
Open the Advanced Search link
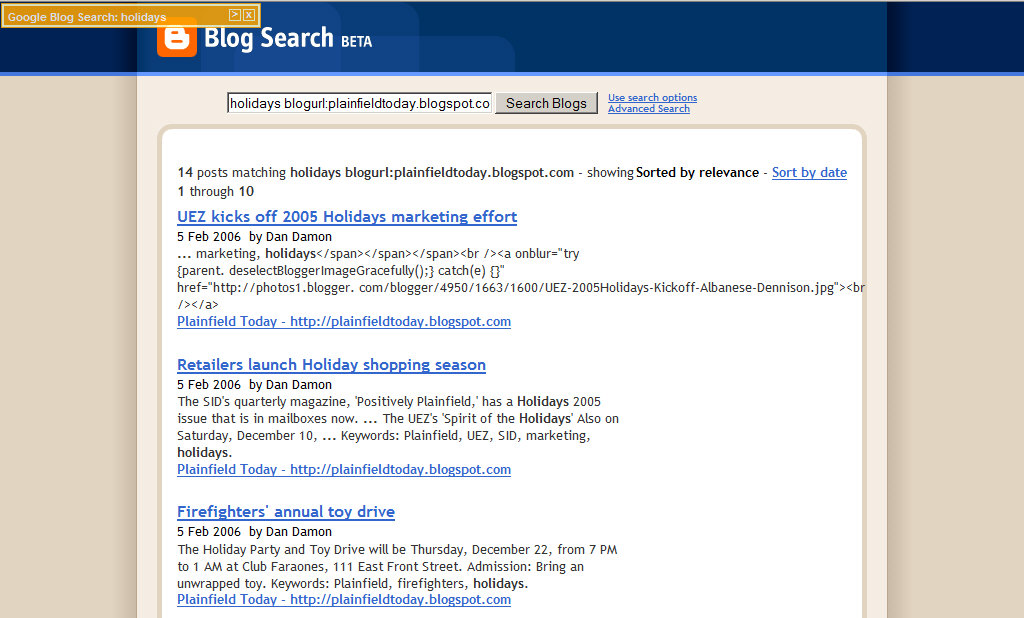point(648,108)
